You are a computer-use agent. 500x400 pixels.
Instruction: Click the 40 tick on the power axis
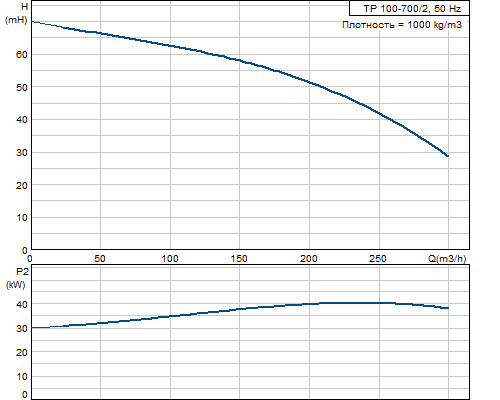click(22, 304)
